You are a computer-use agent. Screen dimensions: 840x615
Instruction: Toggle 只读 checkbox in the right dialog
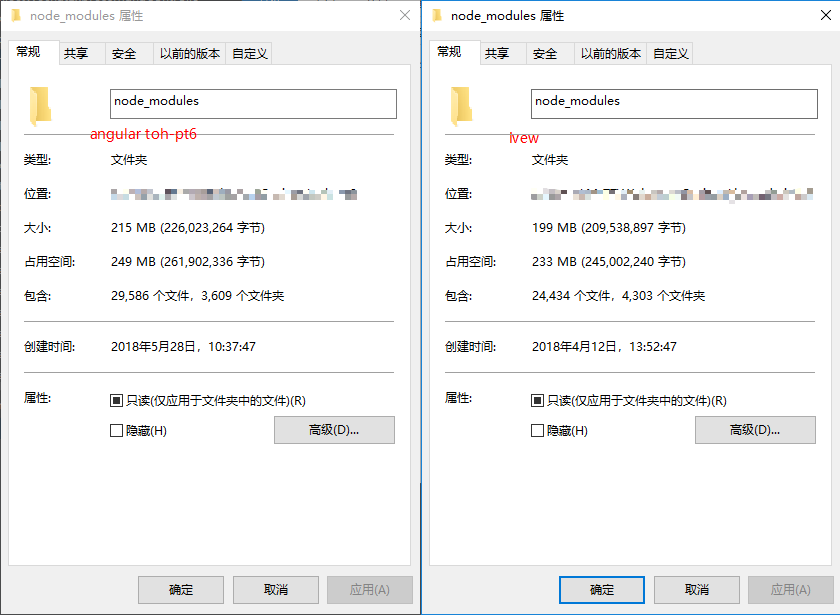[537, 401]
